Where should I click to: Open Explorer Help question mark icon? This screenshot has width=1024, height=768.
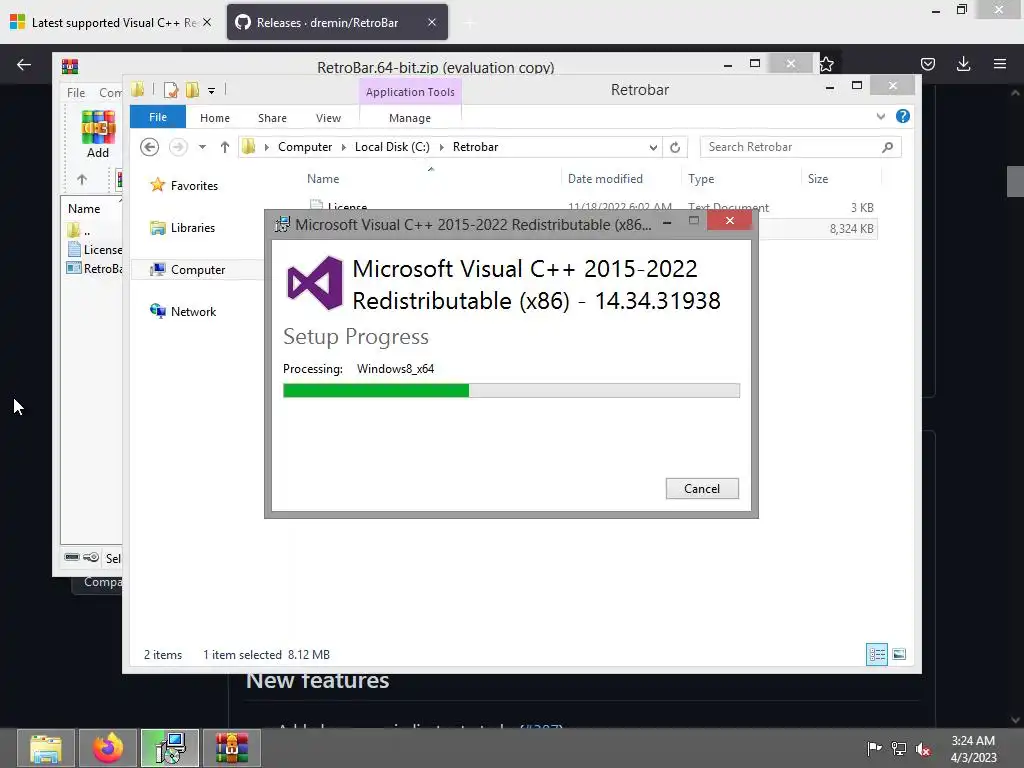[903, 116]
